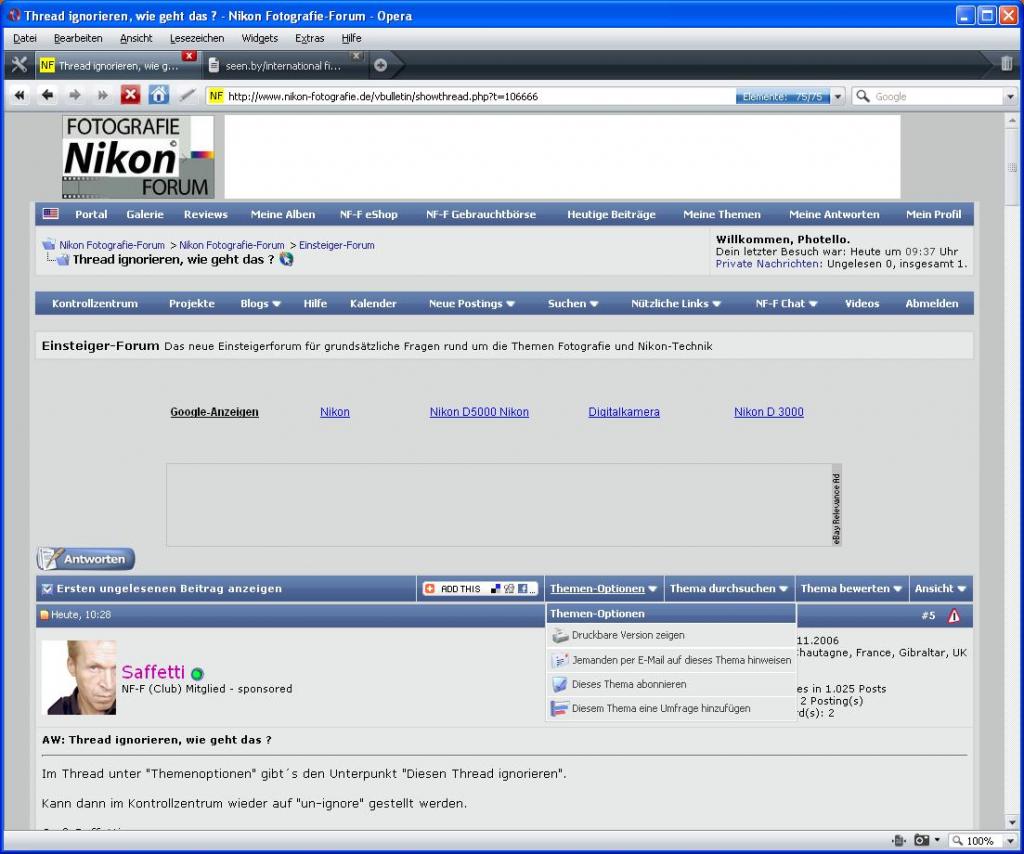Expand the Neue Postings dropdown
The height and width of the screenshot is (854, 1024).
(472, 304)
